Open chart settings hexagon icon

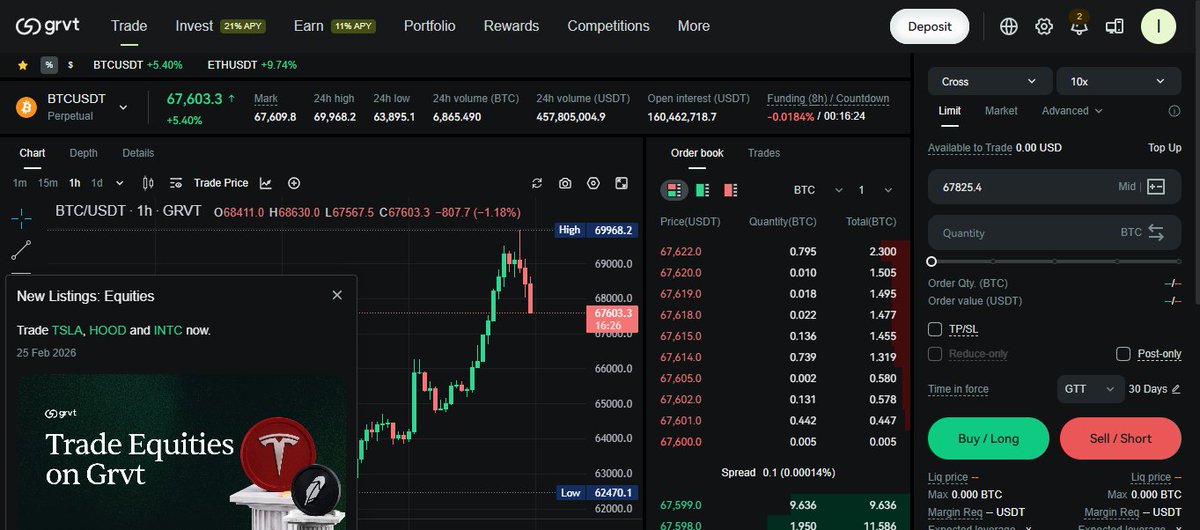point(593,183)
